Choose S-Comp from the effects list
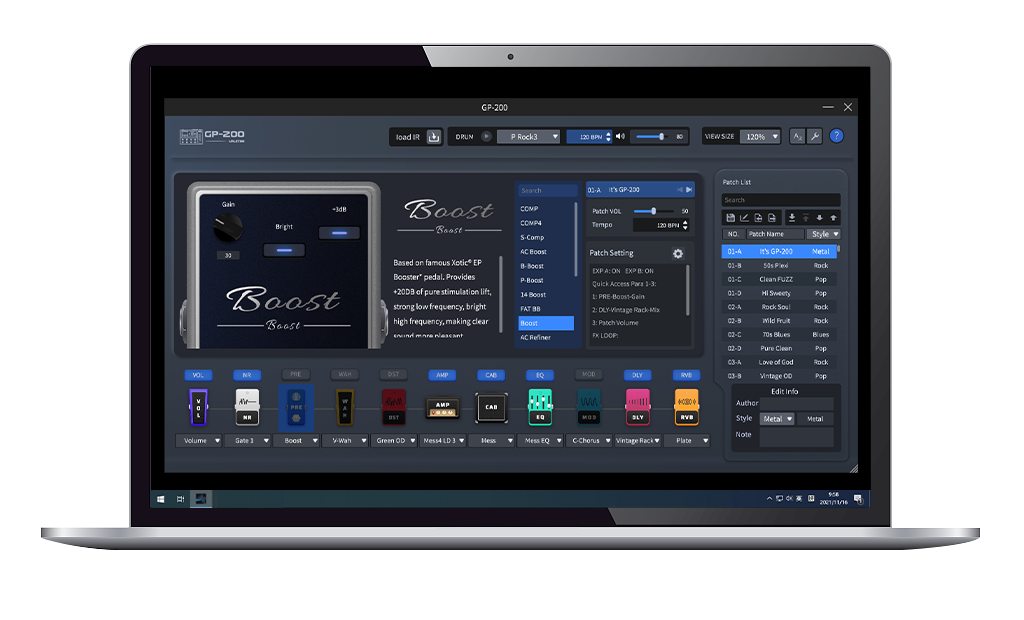This screenshot has height=620, width=1024. [x=532, y=237]
